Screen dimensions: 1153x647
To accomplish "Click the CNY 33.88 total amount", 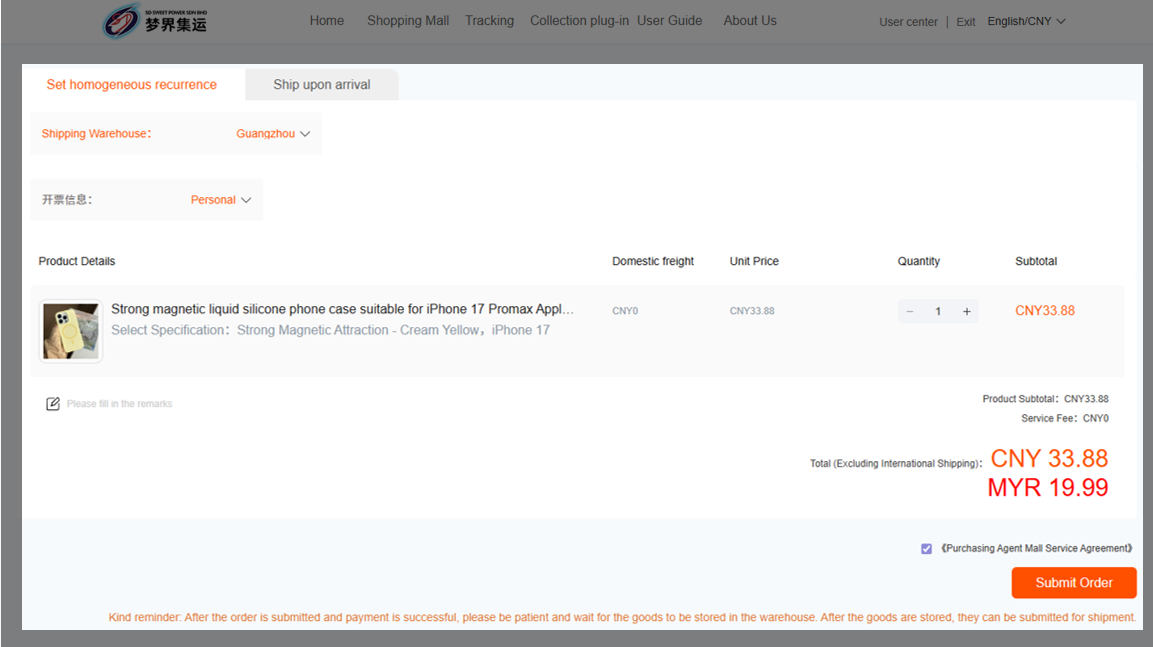I will pyautogui.click(x=1049, y=458).
